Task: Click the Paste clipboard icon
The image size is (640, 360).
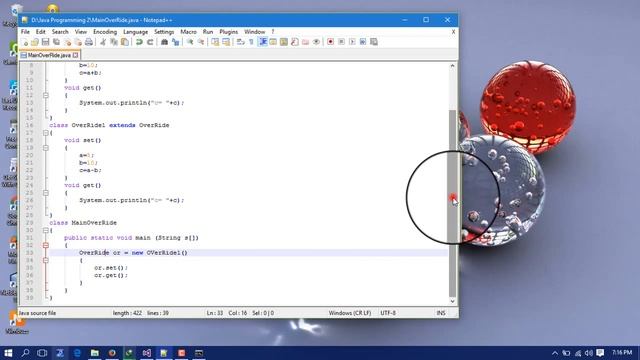Action: tap(124, 42)
